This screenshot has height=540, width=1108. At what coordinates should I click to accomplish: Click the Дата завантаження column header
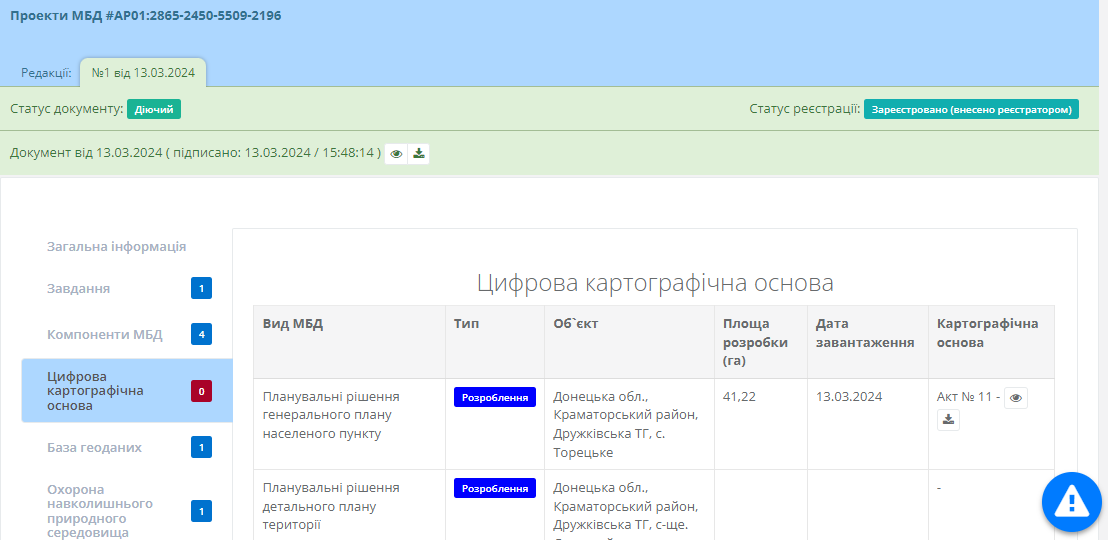click(865, 333)
